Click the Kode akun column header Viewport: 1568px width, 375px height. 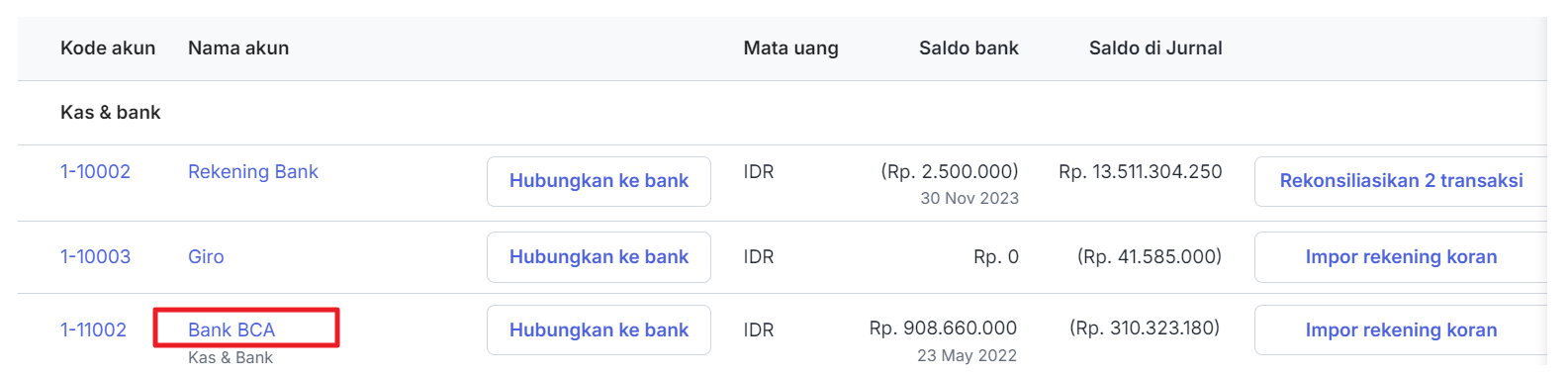108,48
